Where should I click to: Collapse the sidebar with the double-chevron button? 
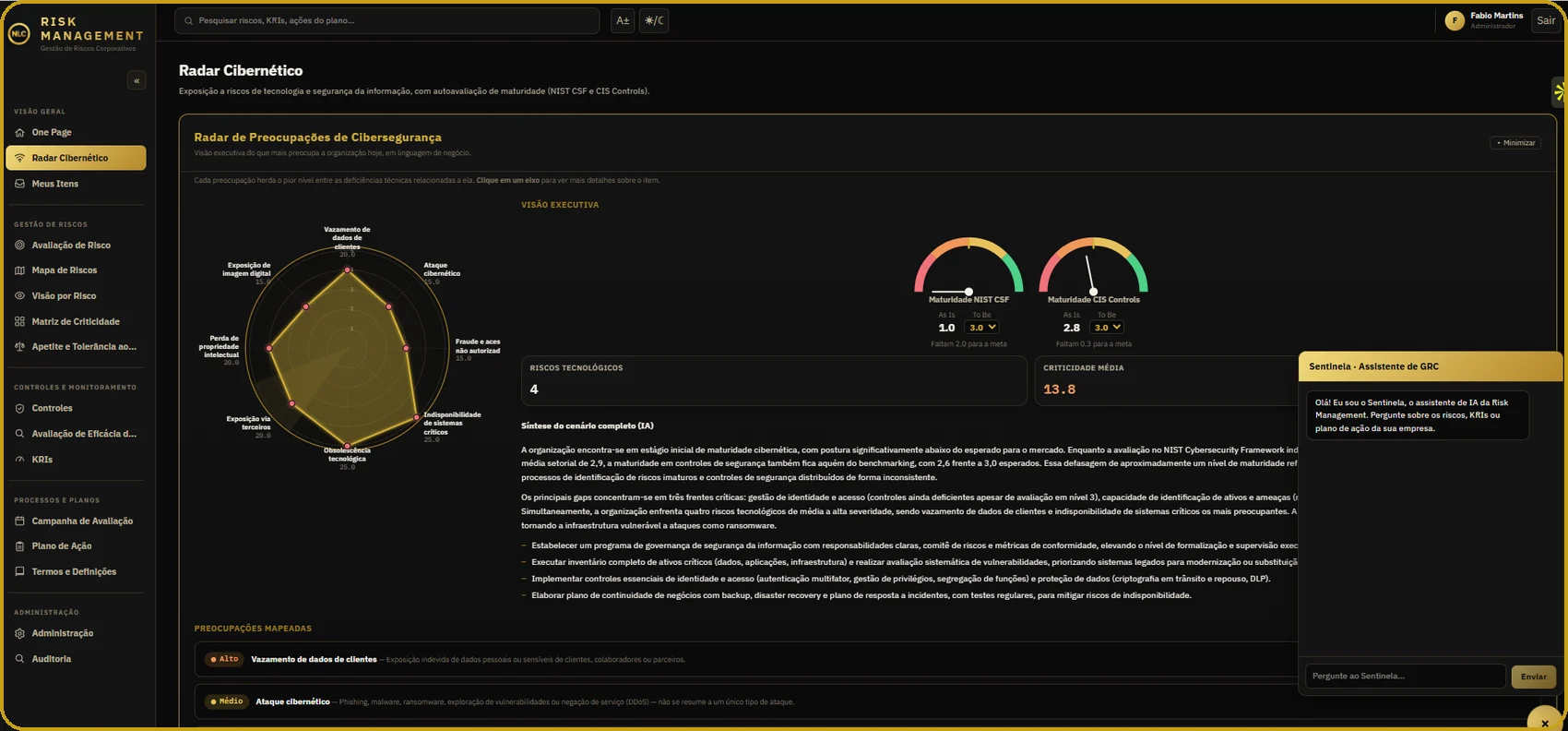pos(137,80)
